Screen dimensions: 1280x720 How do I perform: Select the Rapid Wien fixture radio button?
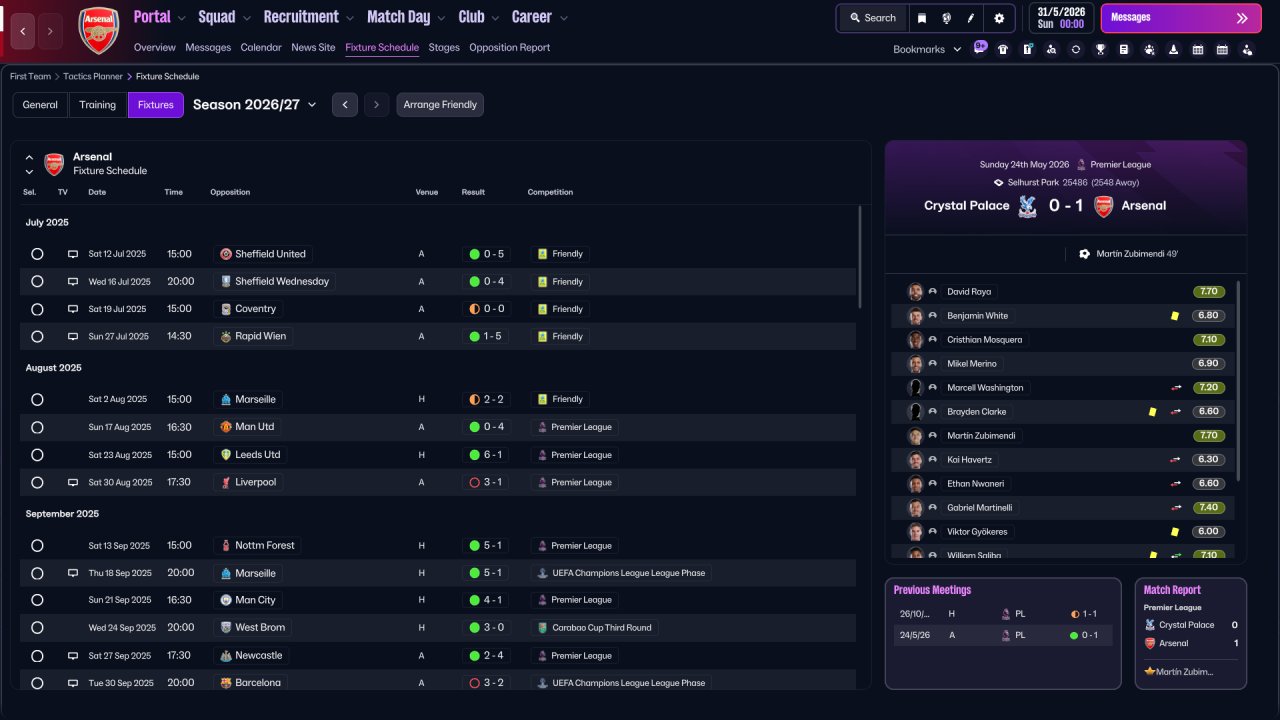tap(37, 337)
